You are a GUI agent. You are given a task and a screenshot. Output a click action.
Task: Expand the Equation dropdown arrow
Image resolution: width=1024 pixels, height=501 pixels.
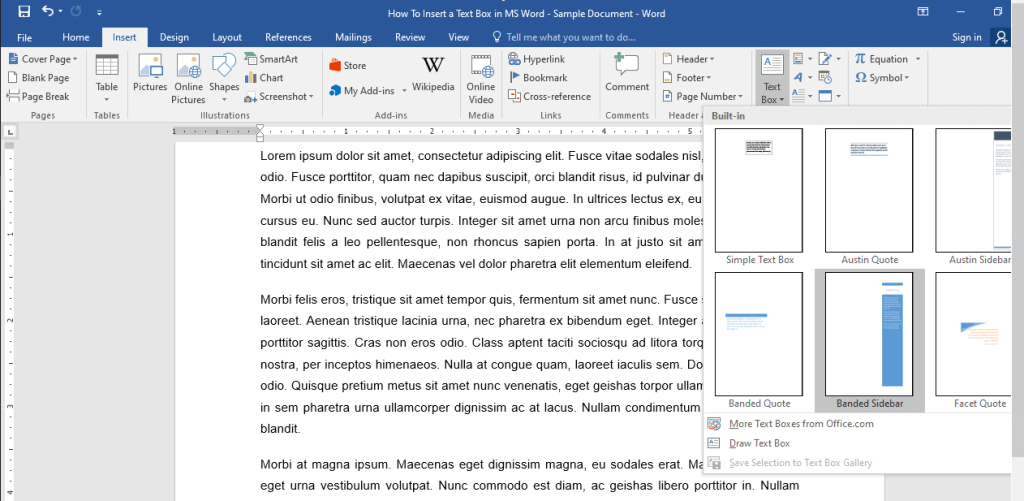click(918, 59)
